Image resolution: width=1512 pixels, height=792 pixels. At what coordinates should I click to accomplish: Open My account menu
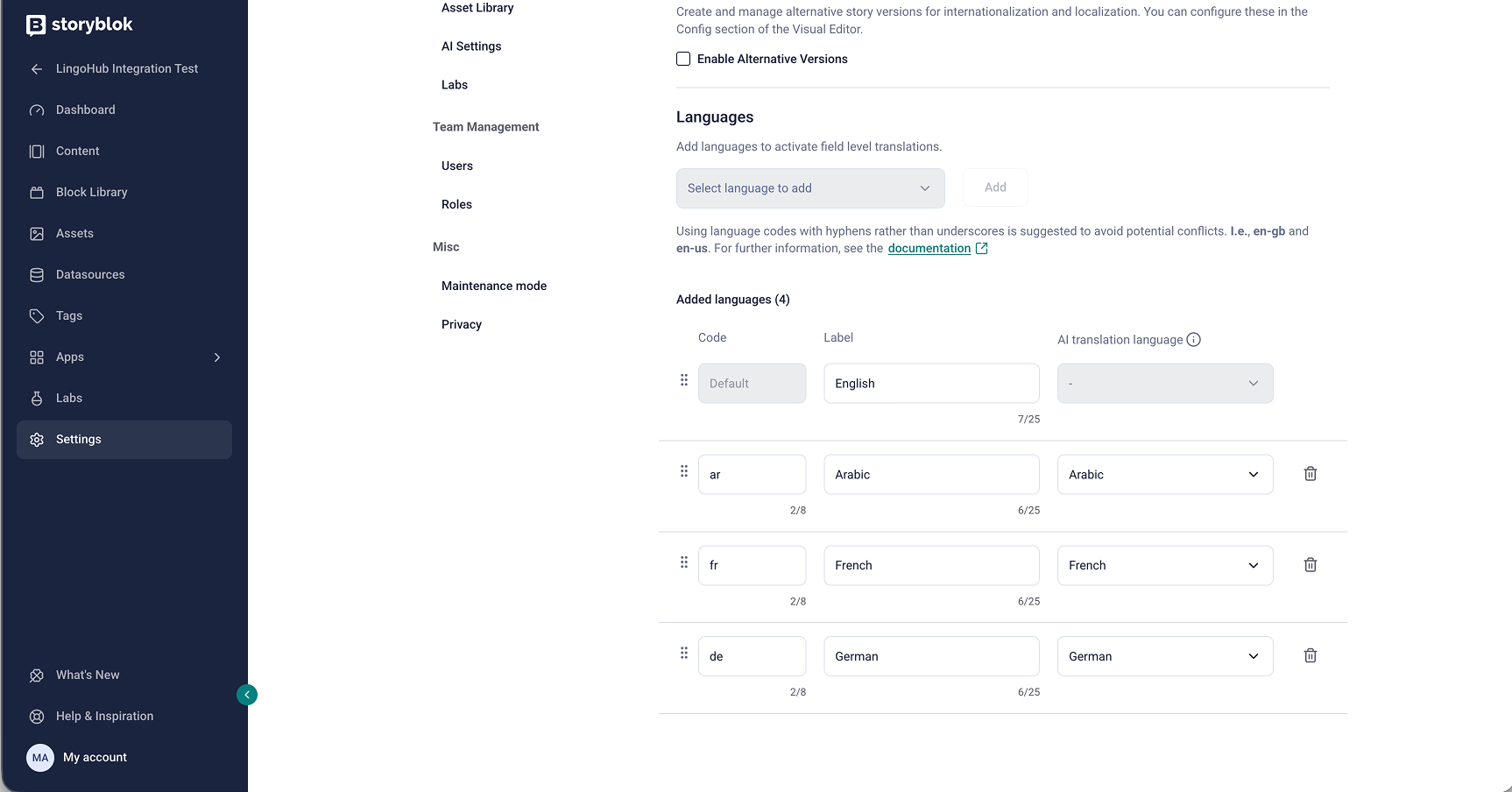tap(95, 757)
